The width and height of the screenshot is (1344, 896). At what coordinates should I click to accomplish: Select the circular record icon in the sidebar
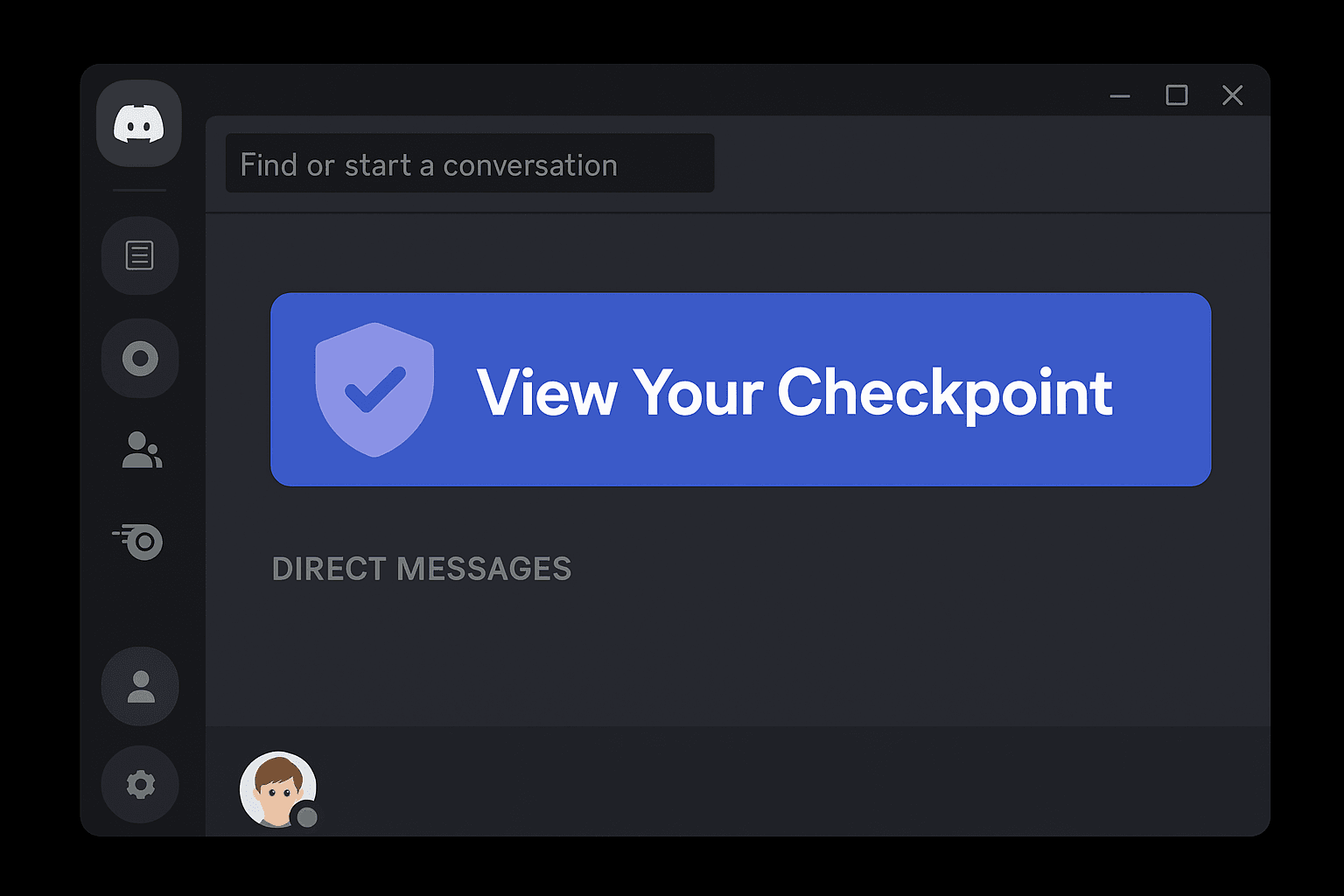click(x=139, y=358)
